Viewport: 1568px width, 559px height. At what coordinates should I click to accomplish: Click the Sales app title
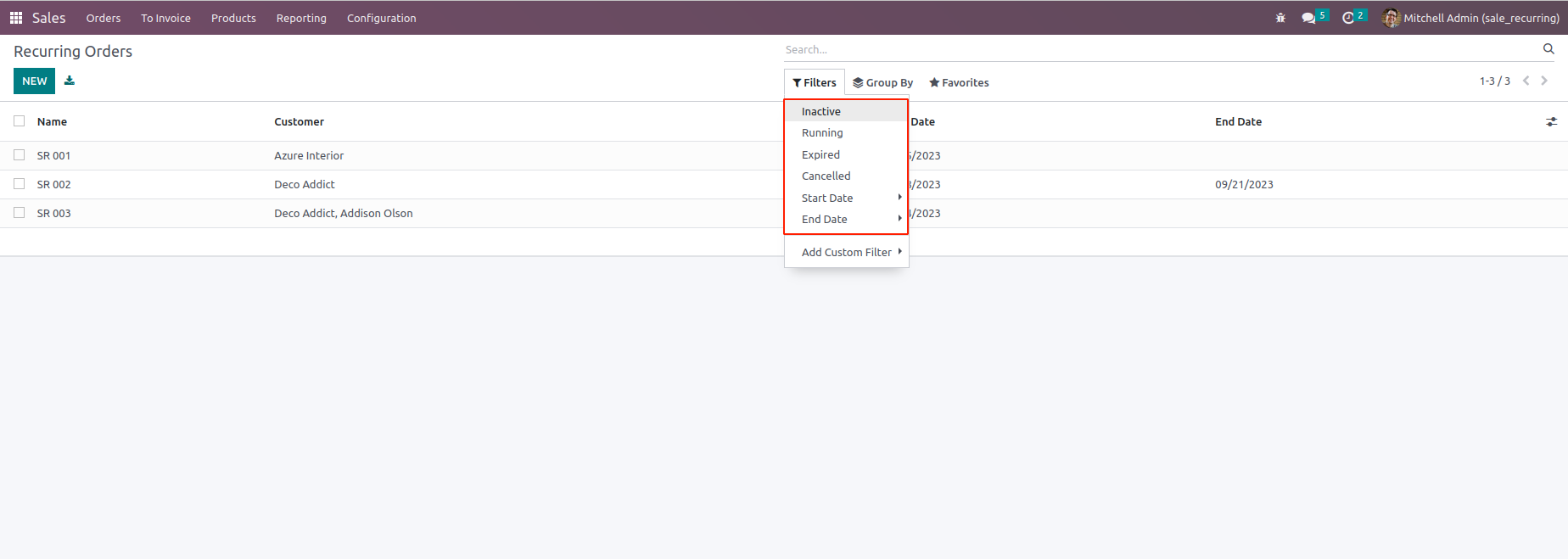pos(48,18)
